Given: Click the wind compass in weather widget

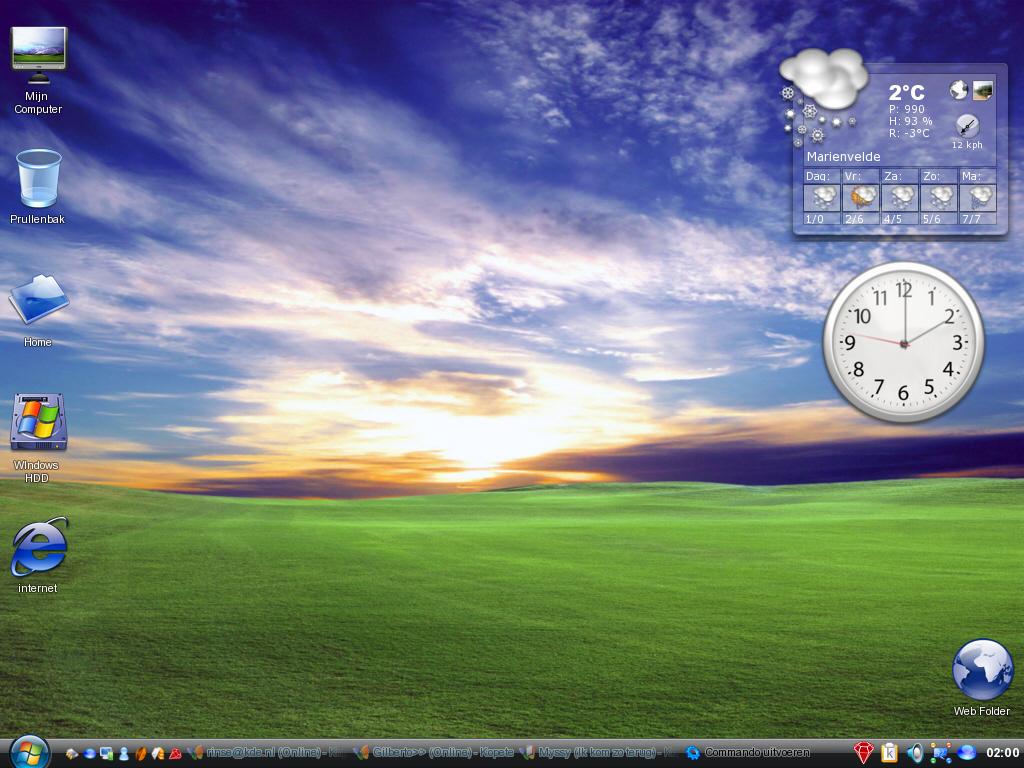Looking at the screenshot, I should click(967, 125).
